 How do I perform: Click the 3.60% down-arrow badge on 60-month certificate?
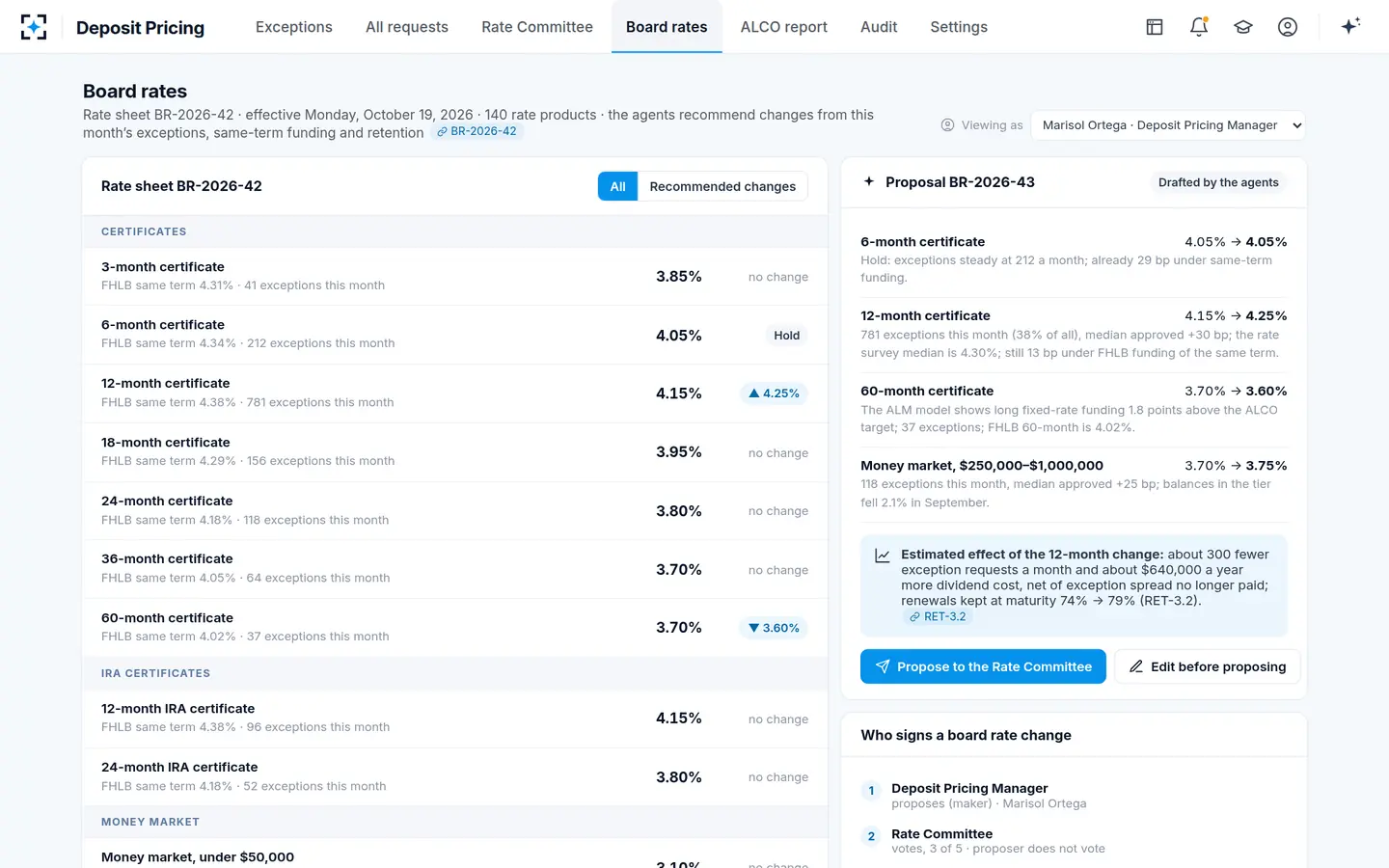click(x=775, y=628)
